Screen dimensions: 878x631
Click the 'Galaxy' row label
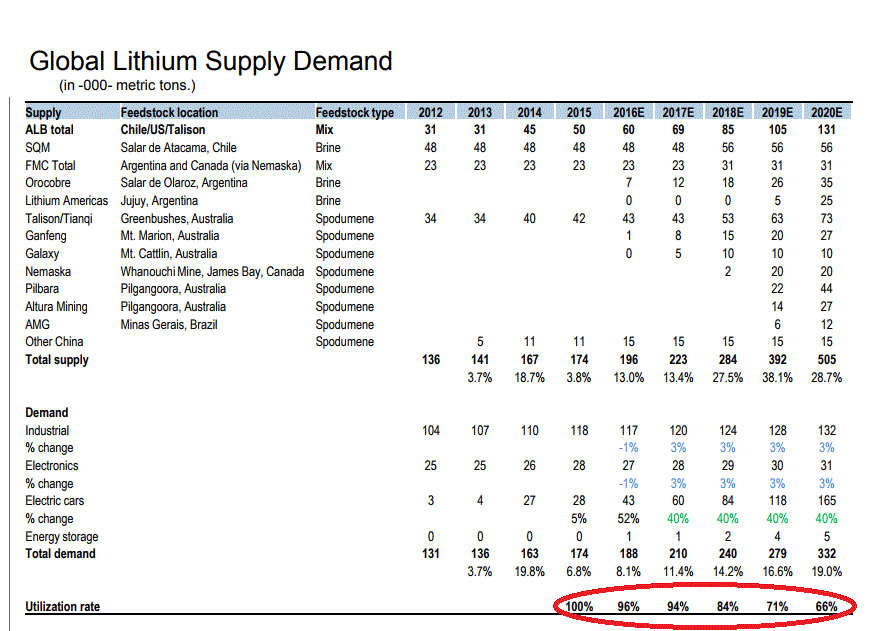(42, 254)
